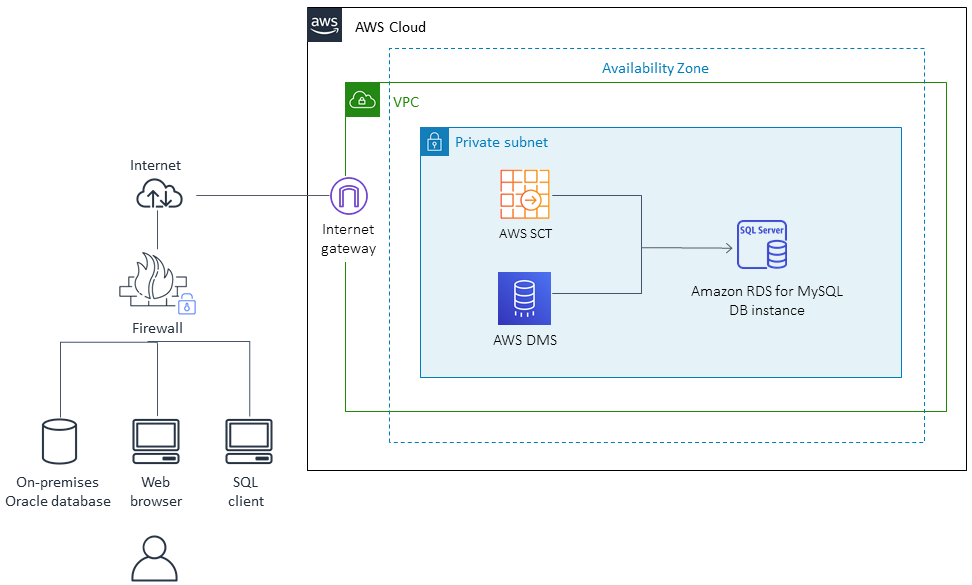The width and height of the screenshot is (972, 585).
Task: Select the dashed Availability Zone boundary
Action: pos(655,440)
